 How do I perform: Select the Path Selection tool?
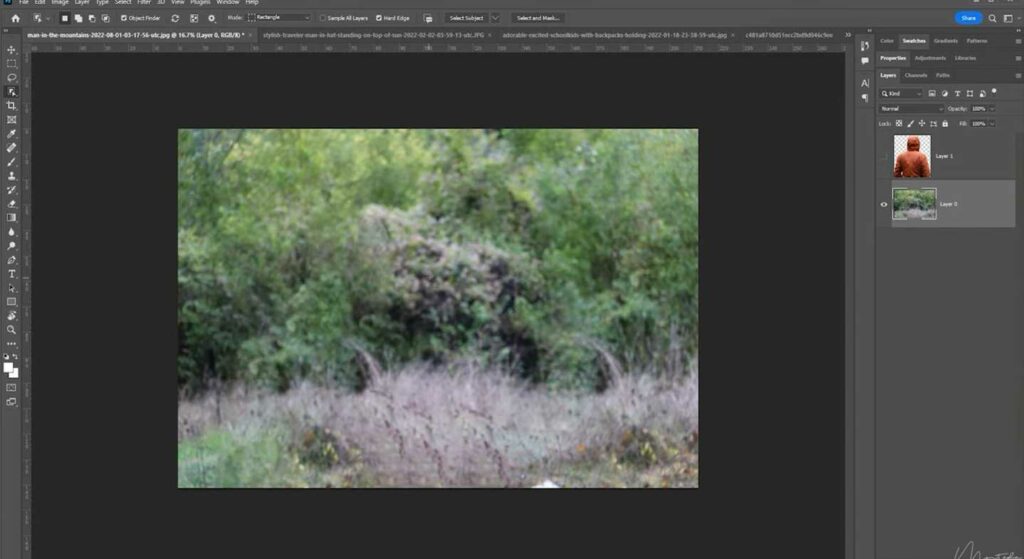(11, 288)
